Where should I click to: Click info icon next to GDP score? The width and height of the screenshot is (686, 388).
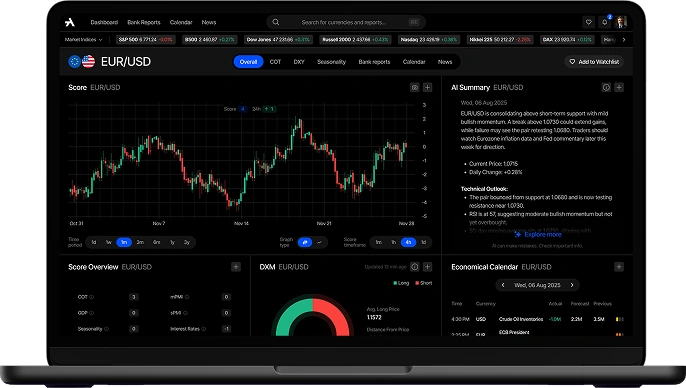(91, 313)
